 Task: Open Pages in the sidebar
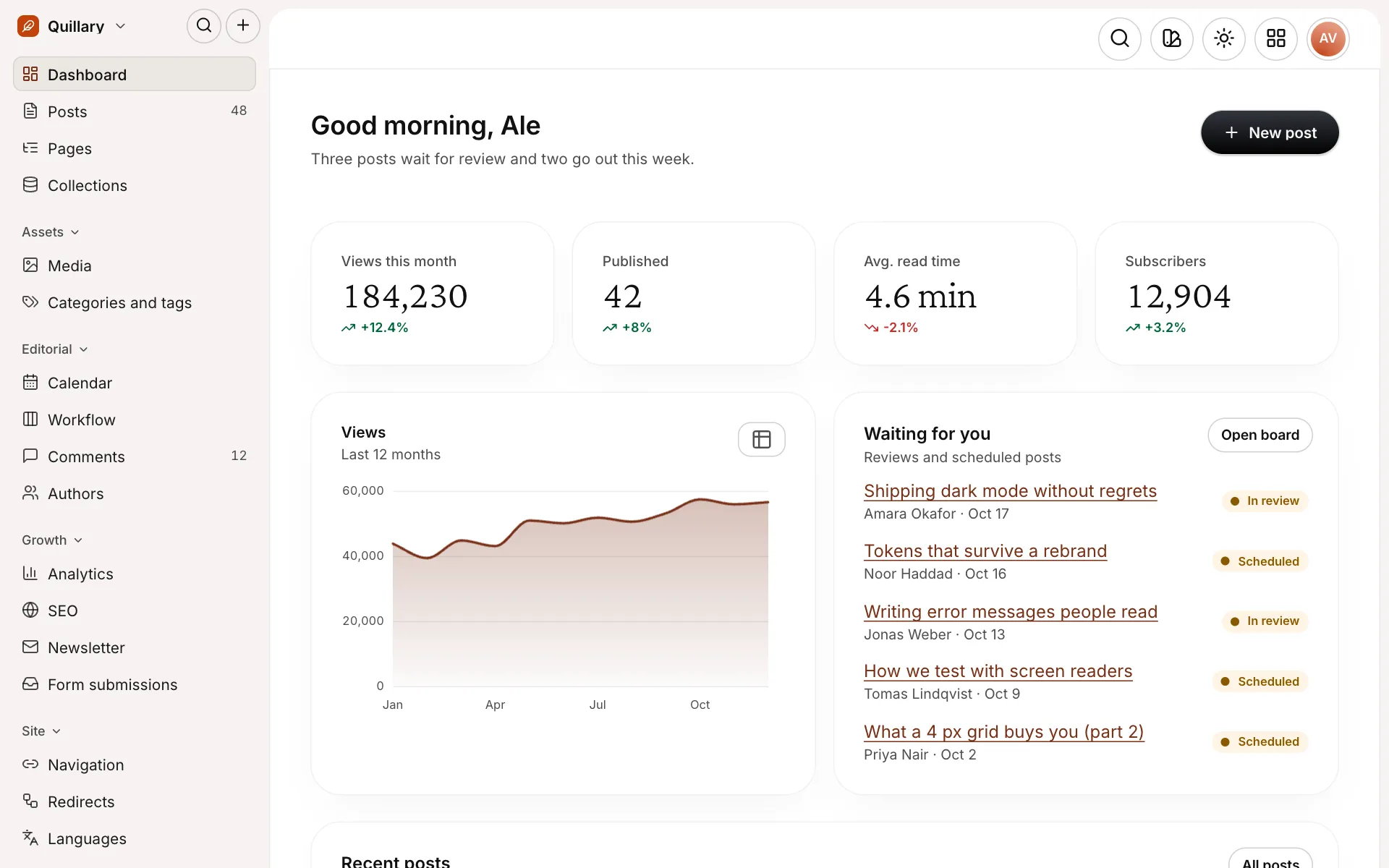click(x=135, y=148)
